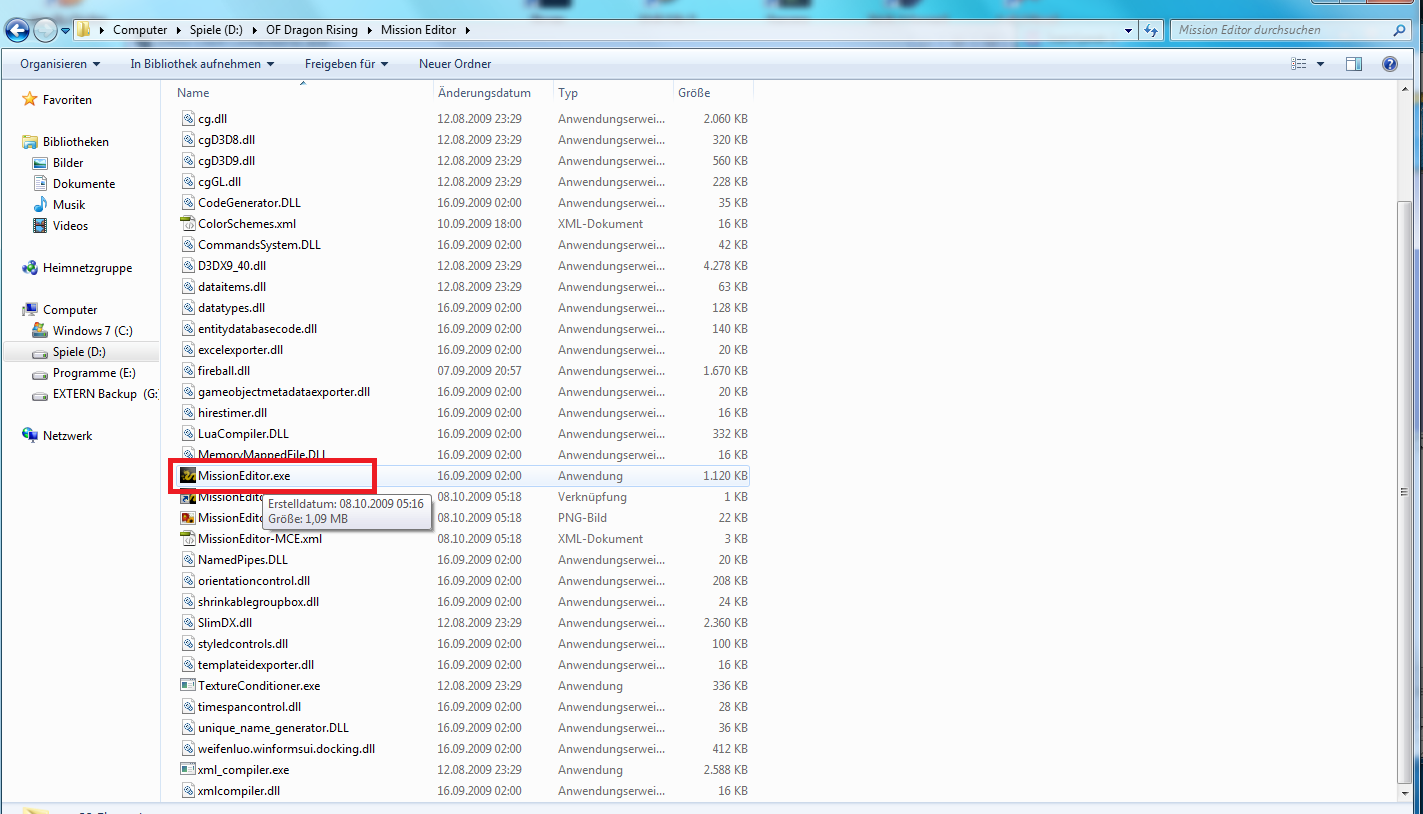Toggle the preview pane icon

click(1354, 64)
